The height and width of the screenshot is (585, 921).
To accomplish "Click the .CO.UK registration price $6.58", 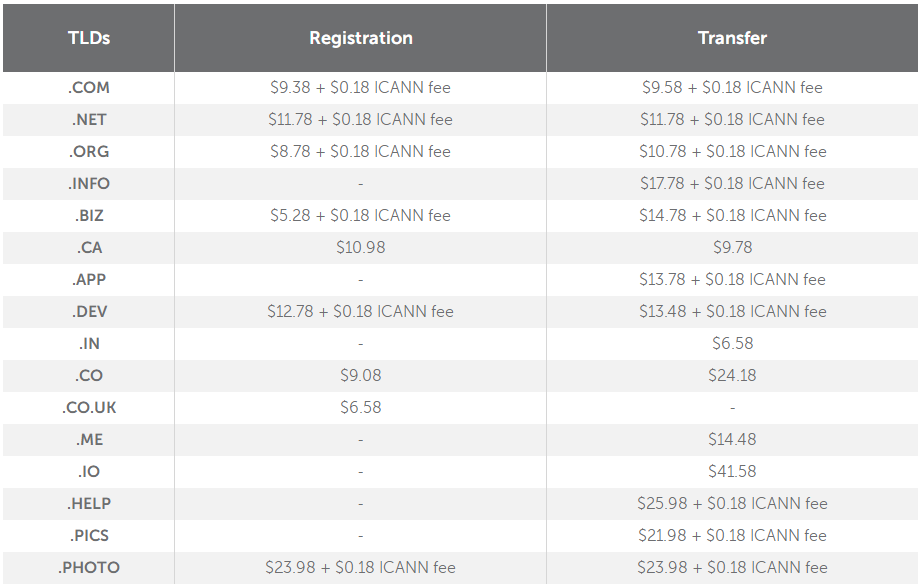I will click(360, 407).
